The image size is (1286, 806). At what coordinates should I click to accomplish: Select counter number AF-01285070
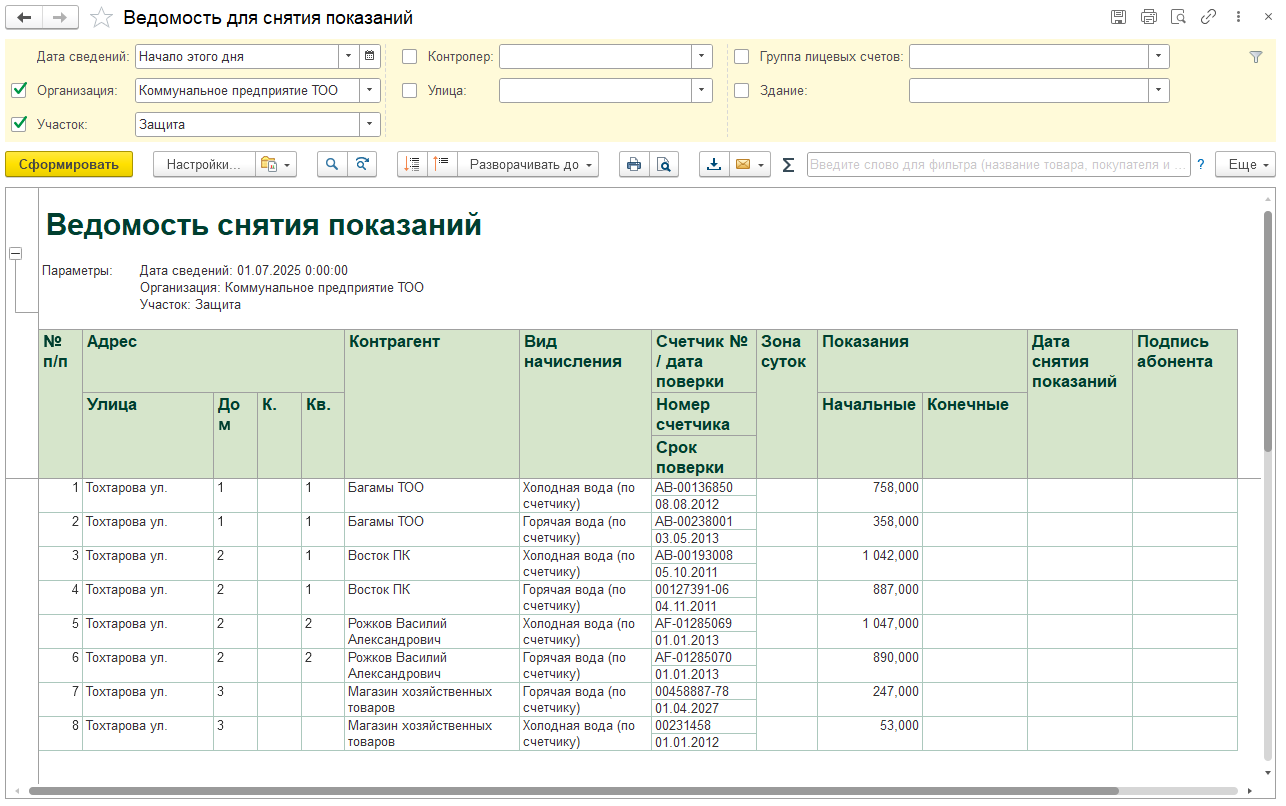(x=704, y=658)
